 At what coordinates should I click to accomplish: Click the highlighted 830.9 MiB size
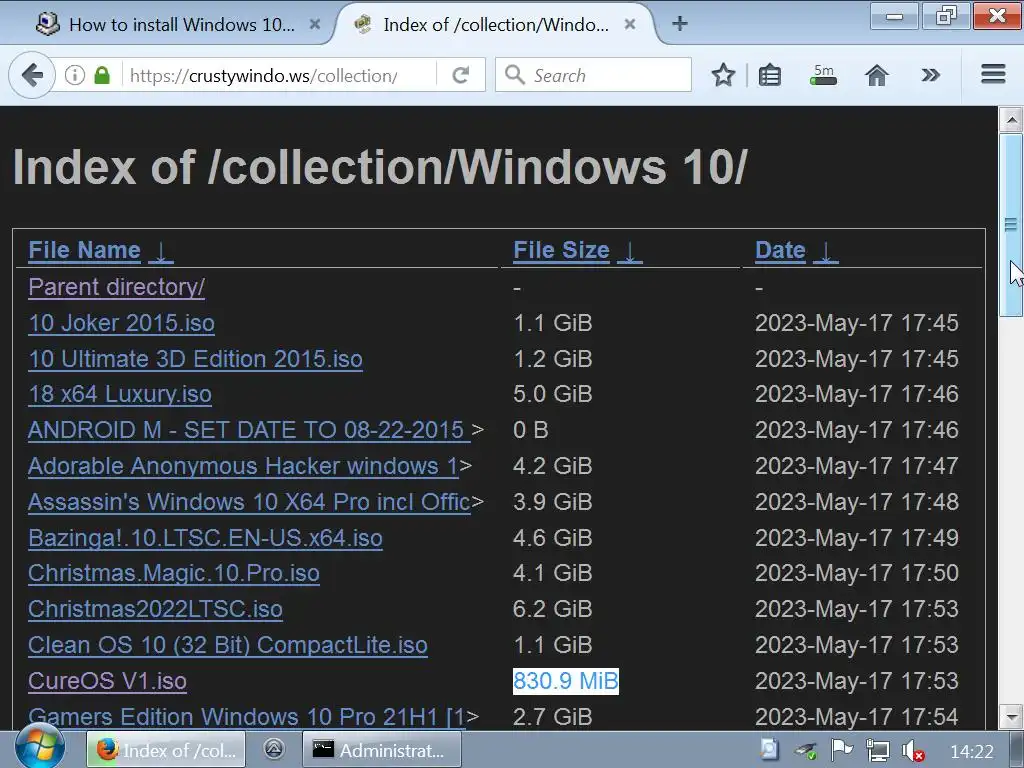coord(566,680)
